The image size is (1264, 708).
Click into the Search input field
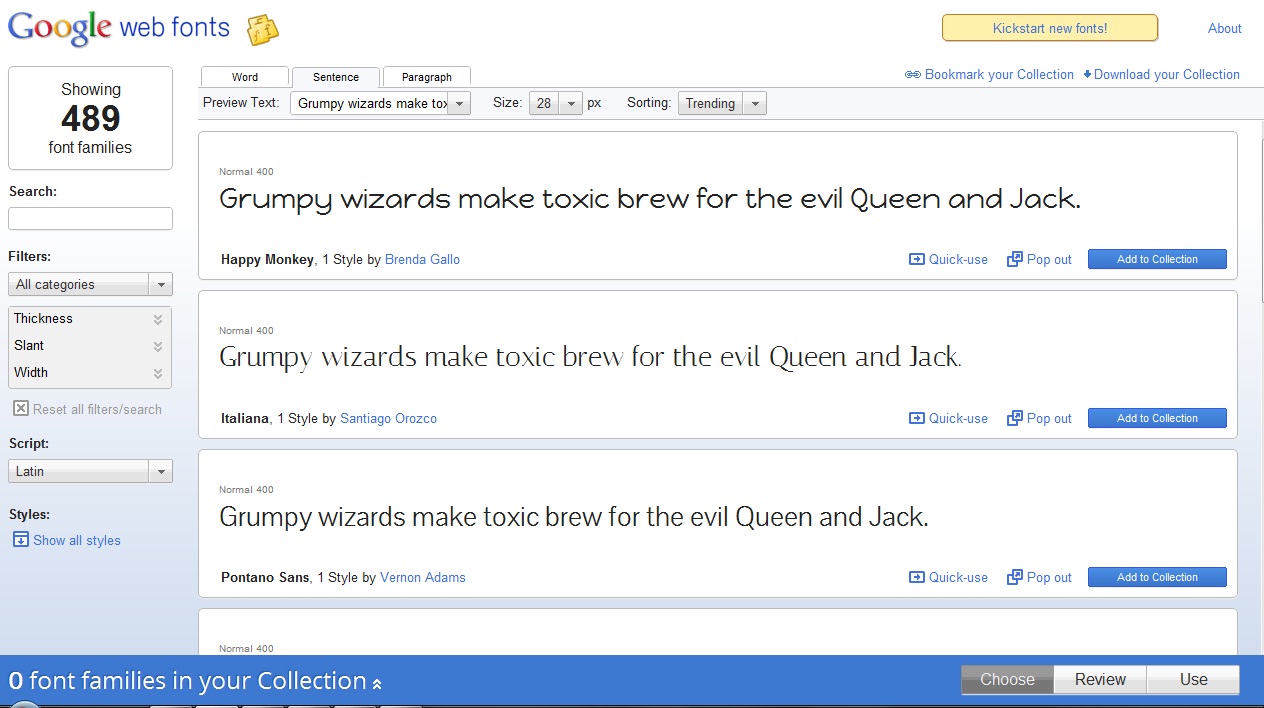(x=90, y=218)
